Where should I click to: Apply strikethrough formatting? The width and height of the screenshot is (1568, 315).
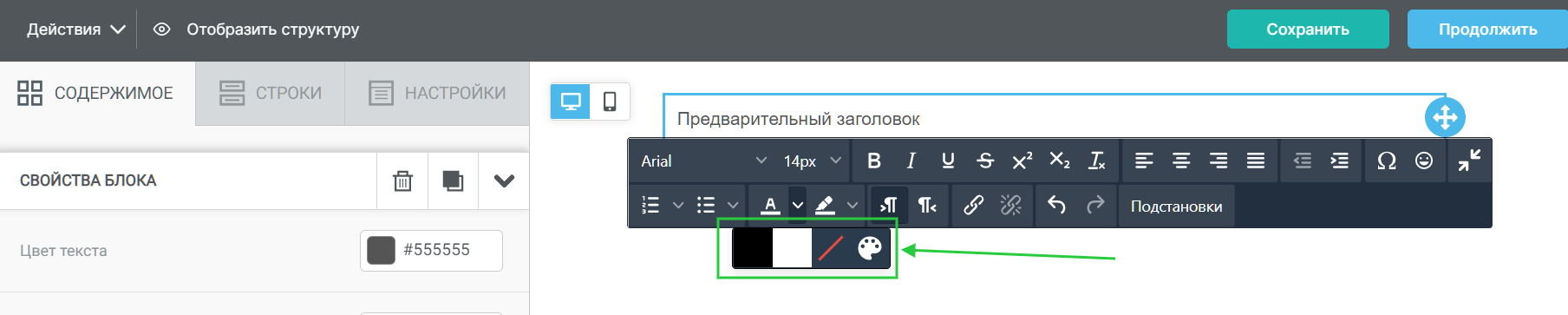pos(985,161)
